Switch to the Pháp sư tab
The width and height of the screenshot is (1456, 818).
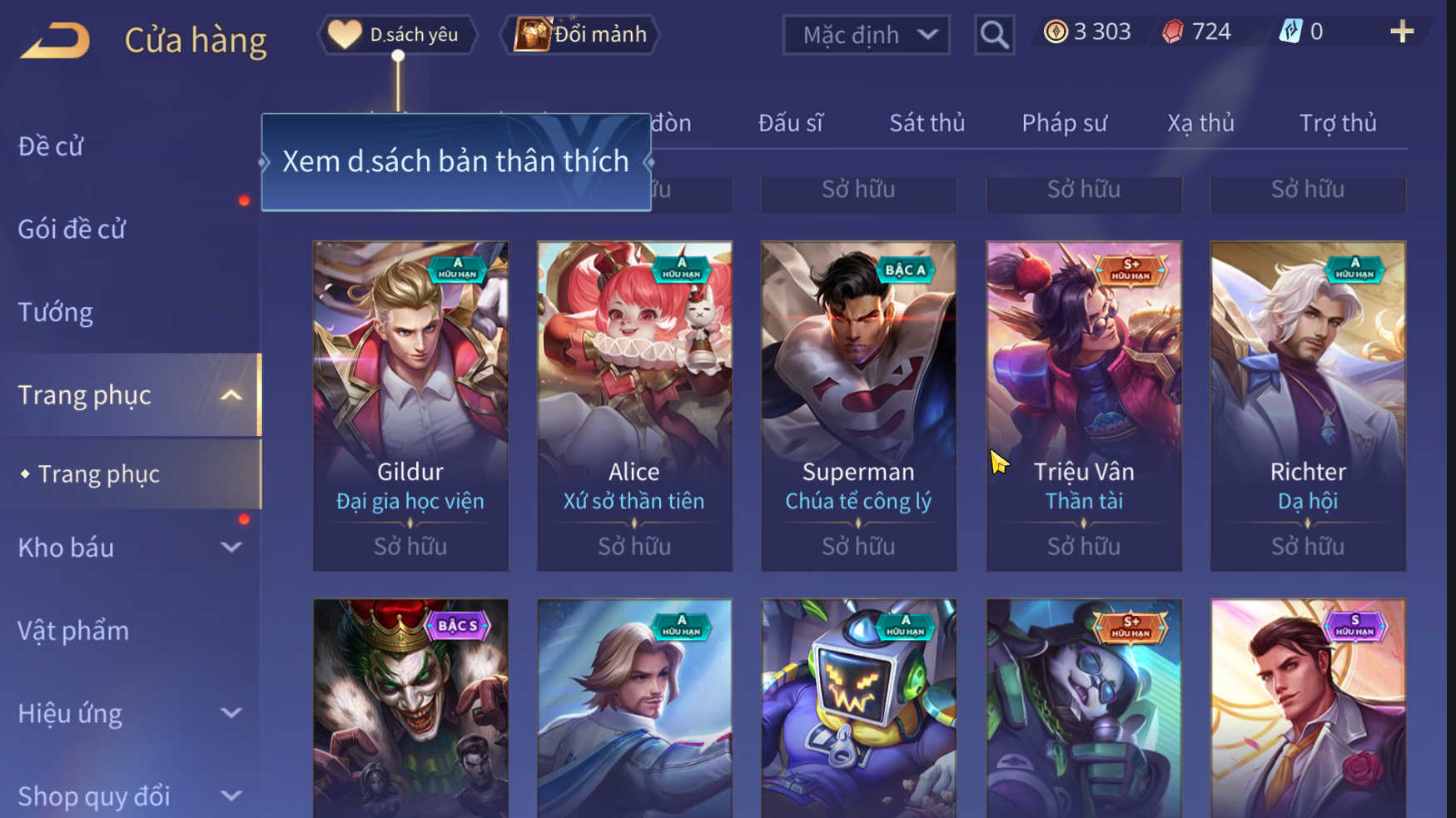[x=1064, y=123]
